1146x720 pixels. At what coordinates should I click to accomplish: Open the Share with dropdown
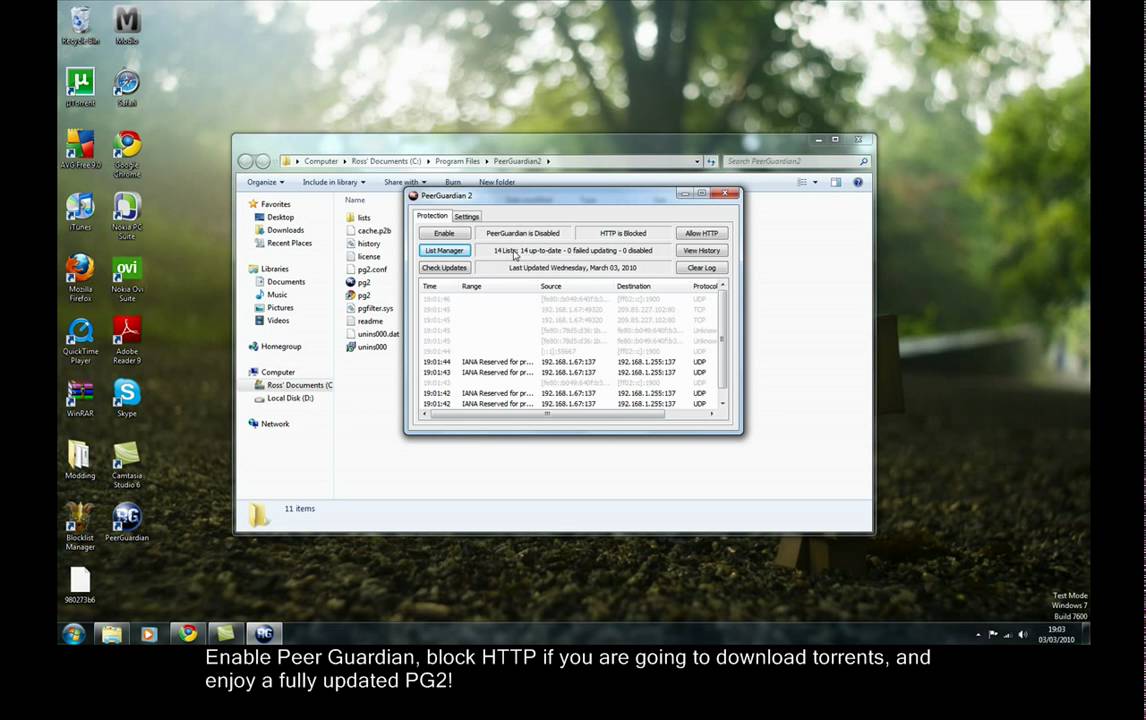pyautogui.click(x=405, y=182)
